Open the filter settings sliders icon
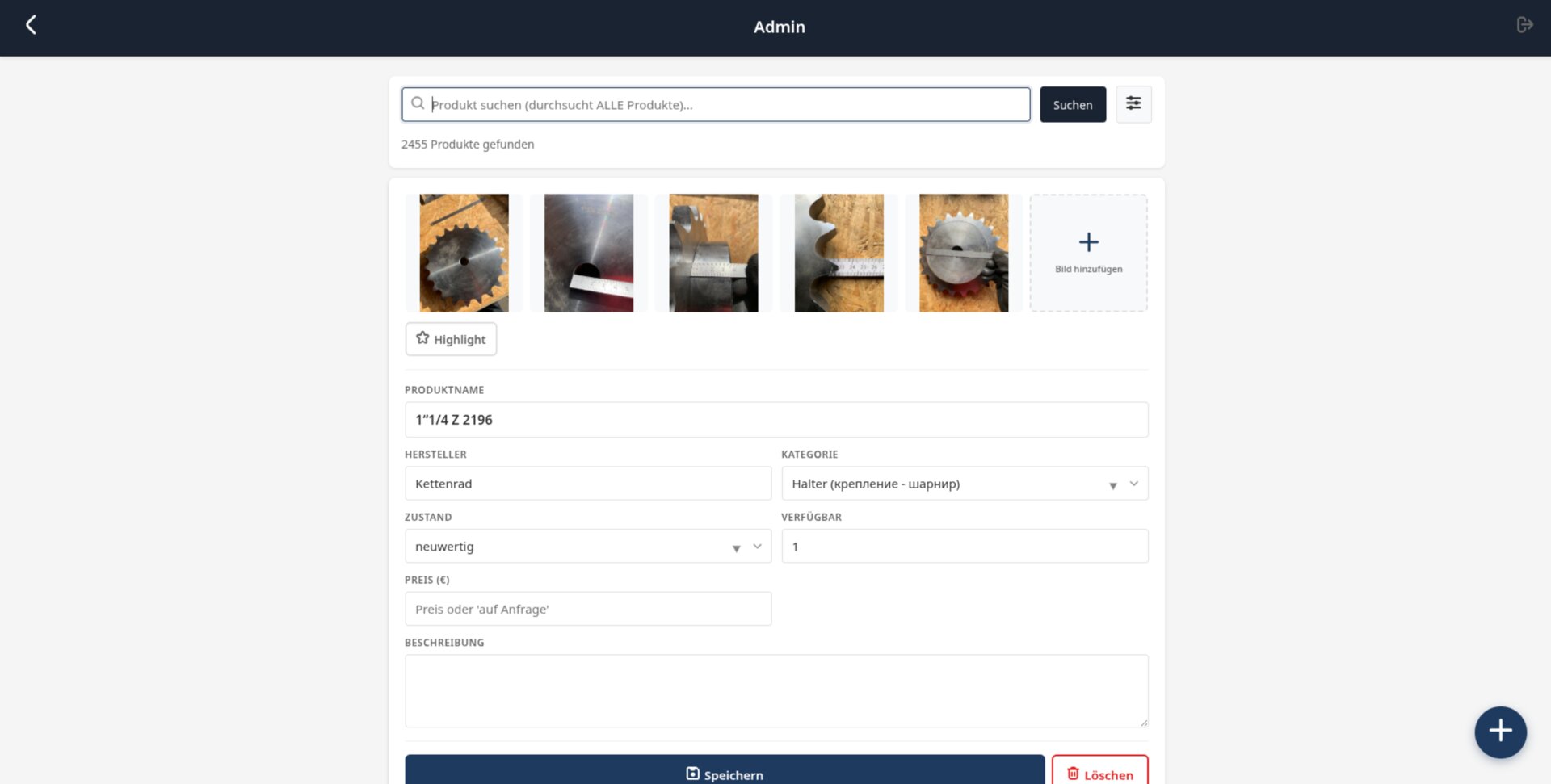This screenshot has height=784, width=1551. tap(1133, 104)
